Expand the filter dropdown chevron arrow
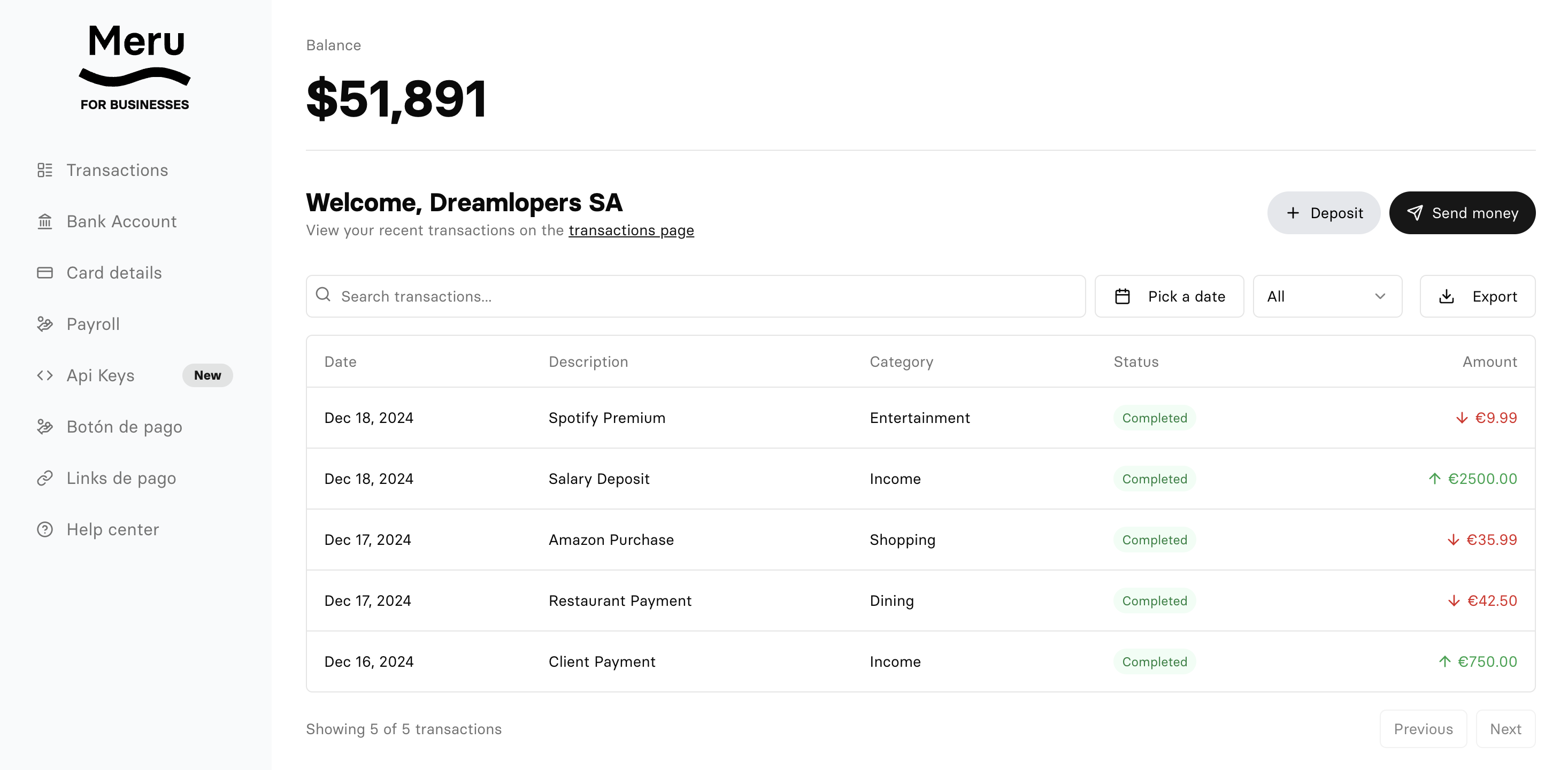This screenshot has width=1568, height=770. point(1380,296)
